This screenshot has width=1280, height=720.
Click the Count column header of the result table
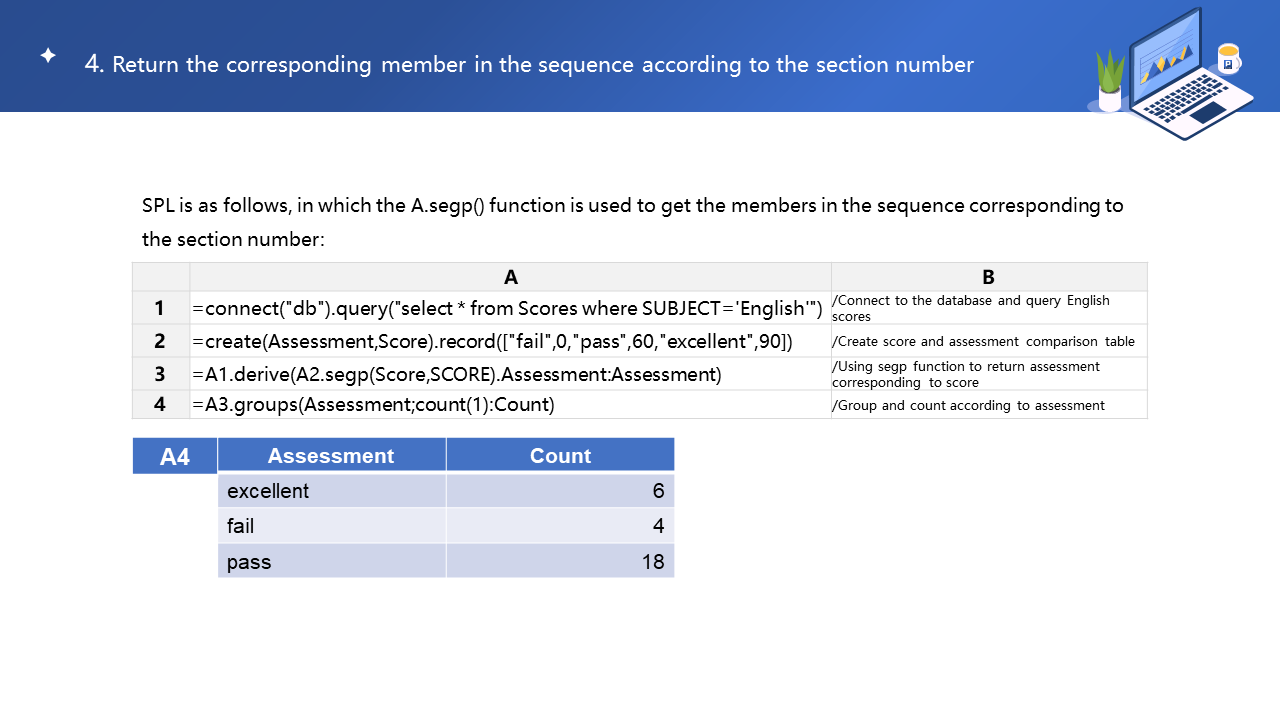[560, 456]
